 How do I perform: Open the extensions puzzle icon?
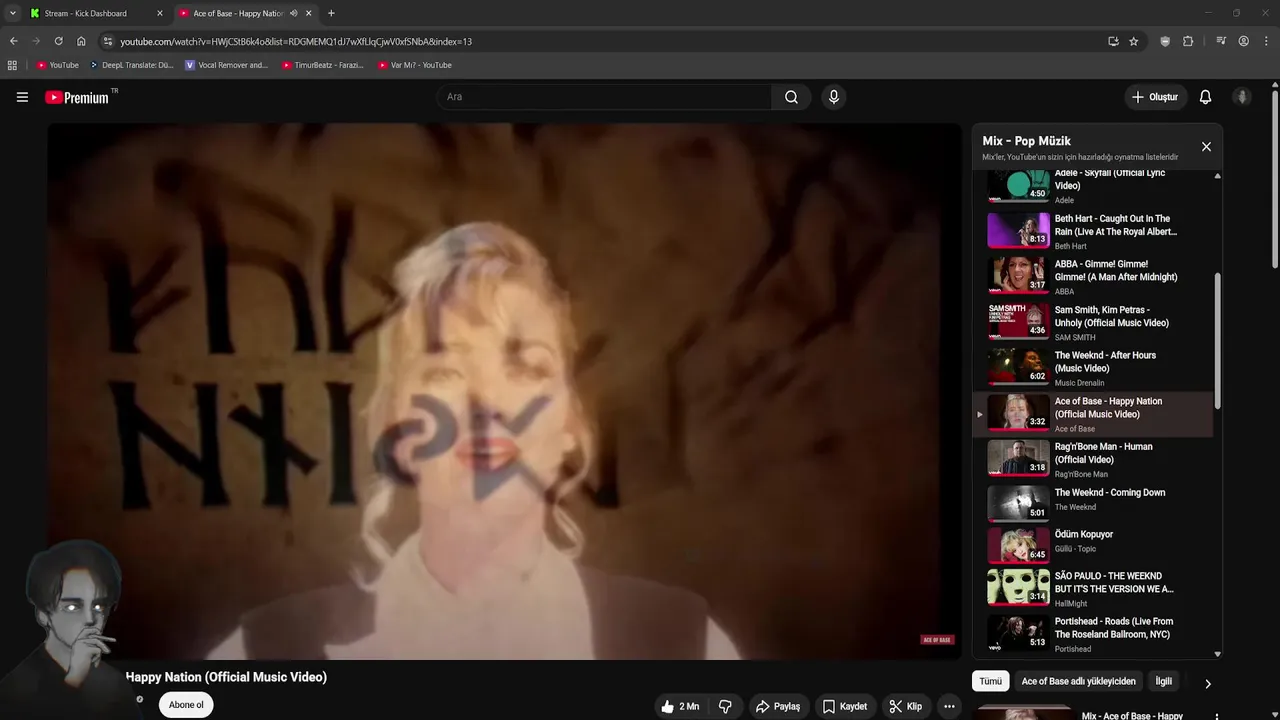click(1188, 41)
